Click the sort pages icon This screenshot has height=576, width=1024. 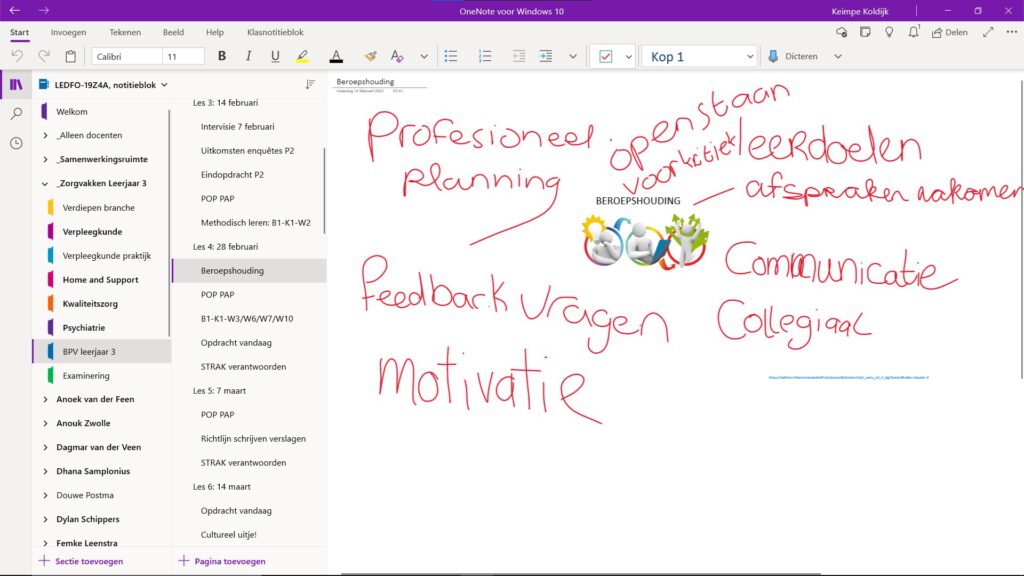310,85
